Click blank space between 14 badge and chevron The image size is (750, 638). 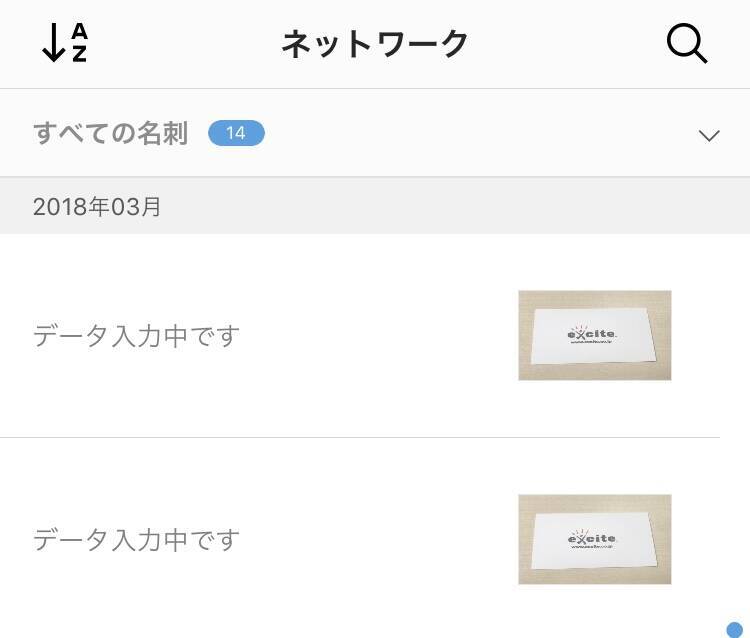click(480, 133)
